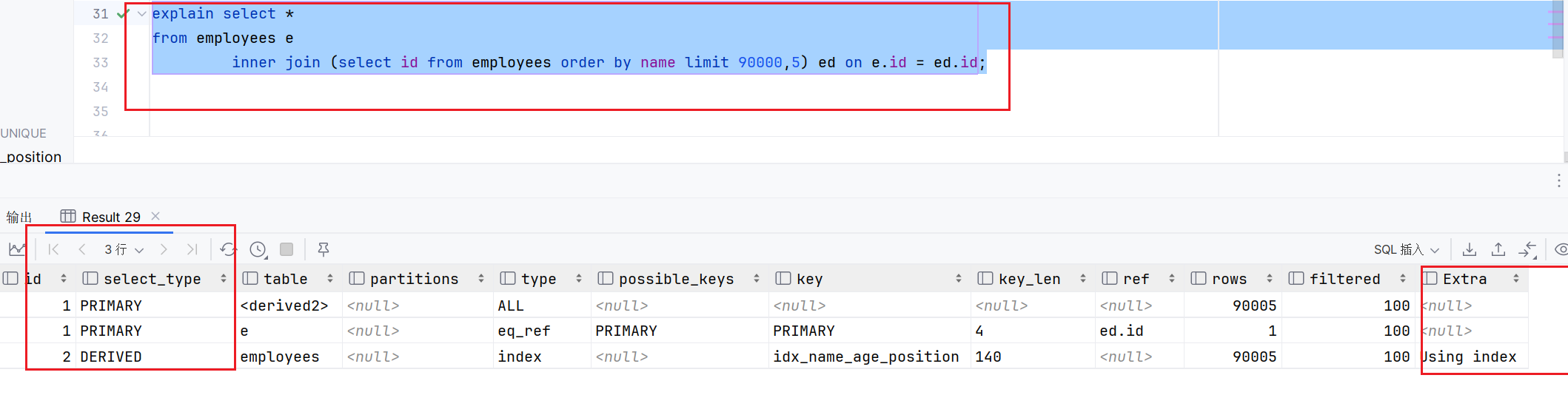Sort by the partitions column arrows

(481, 279)
